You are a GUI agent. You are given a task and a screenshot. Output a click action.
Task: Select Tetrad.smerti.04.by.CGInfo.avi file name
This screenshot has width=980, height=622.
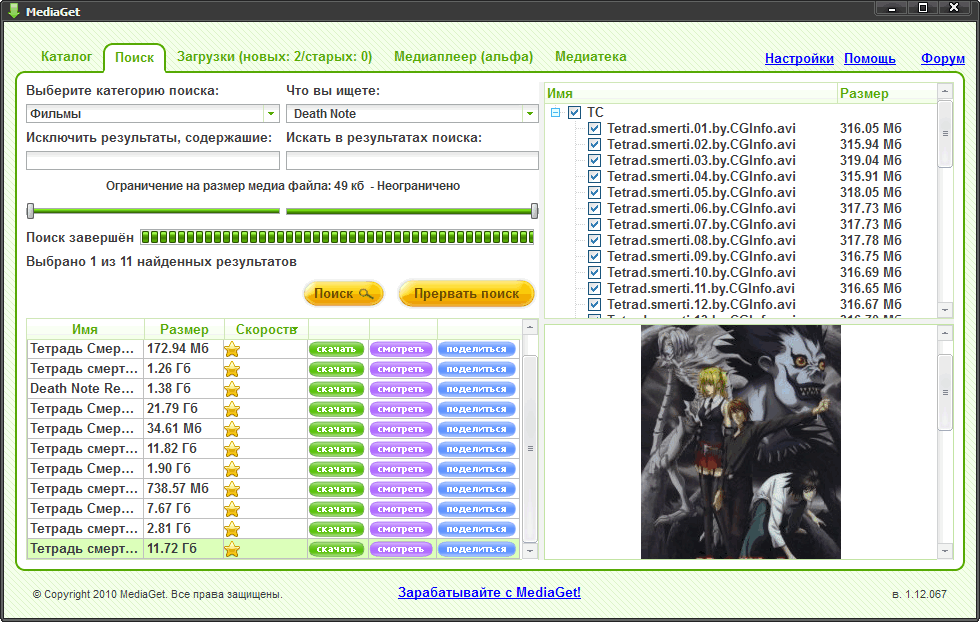tap(701, 177)
